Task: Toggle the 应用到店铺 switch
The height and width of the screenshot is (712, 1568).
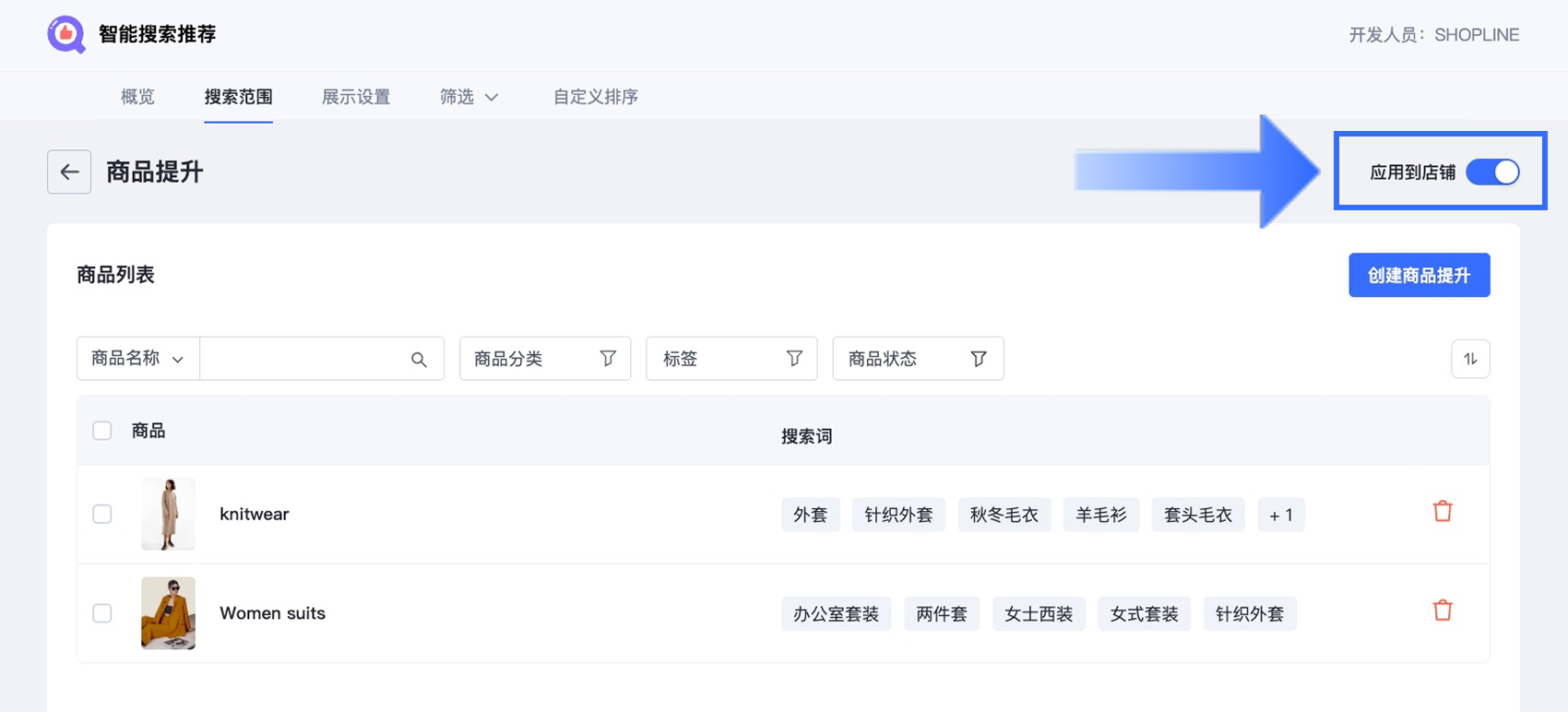Action: (x=1492, y=172)
